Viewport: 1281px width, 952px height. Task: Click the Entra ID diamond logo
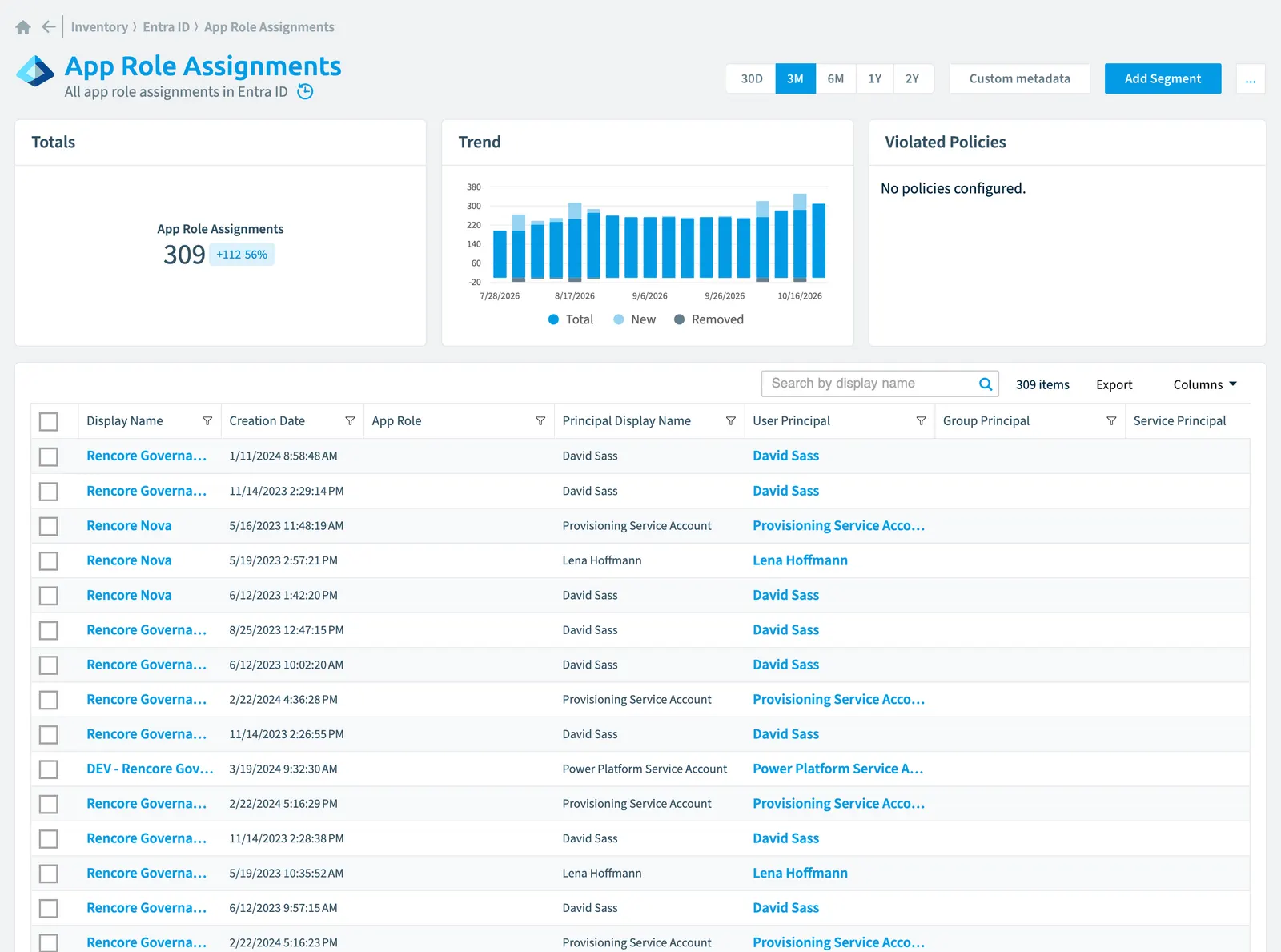35,70
